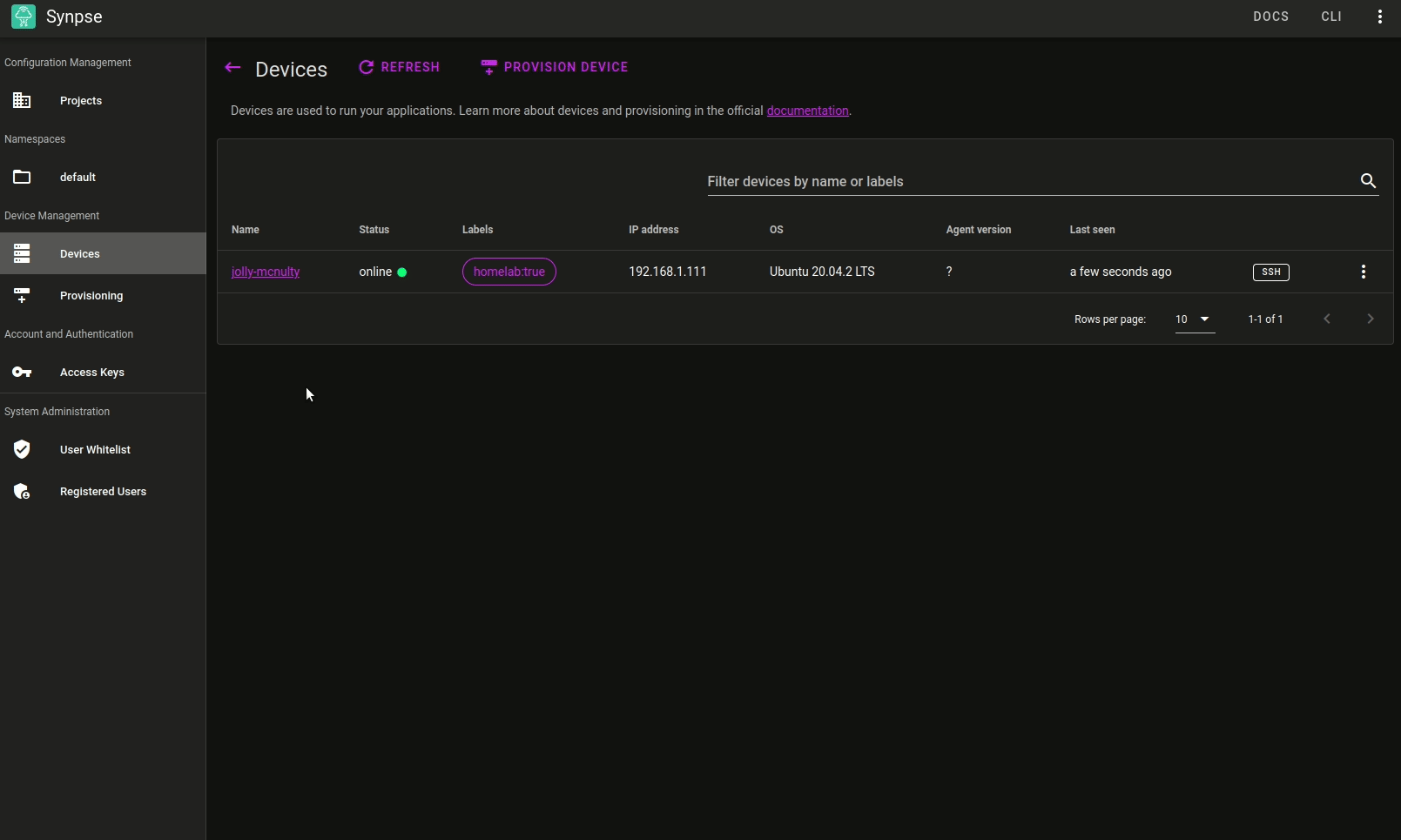The width and height of the screenshot is (1401, 840).
Task: Click the search magnifier in device filter
Action: [x=1368, y=181]
